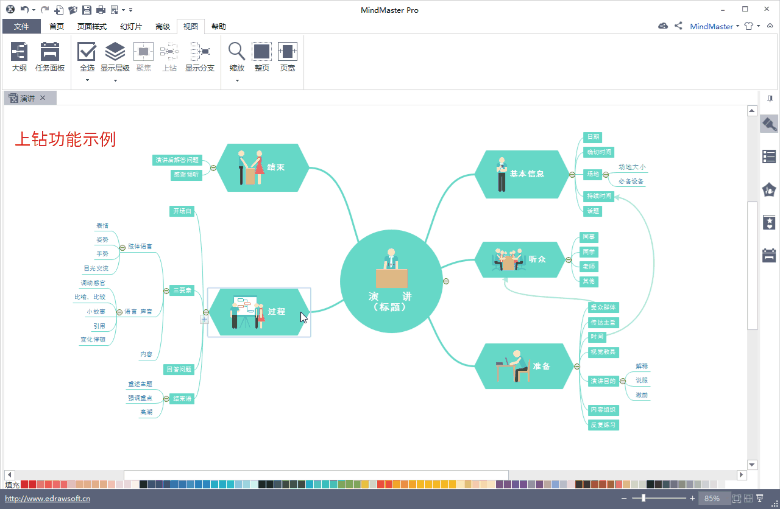Click the 缩放 magnifier icon
This screenshot has height=509, width=780.
tap(236, 51)
